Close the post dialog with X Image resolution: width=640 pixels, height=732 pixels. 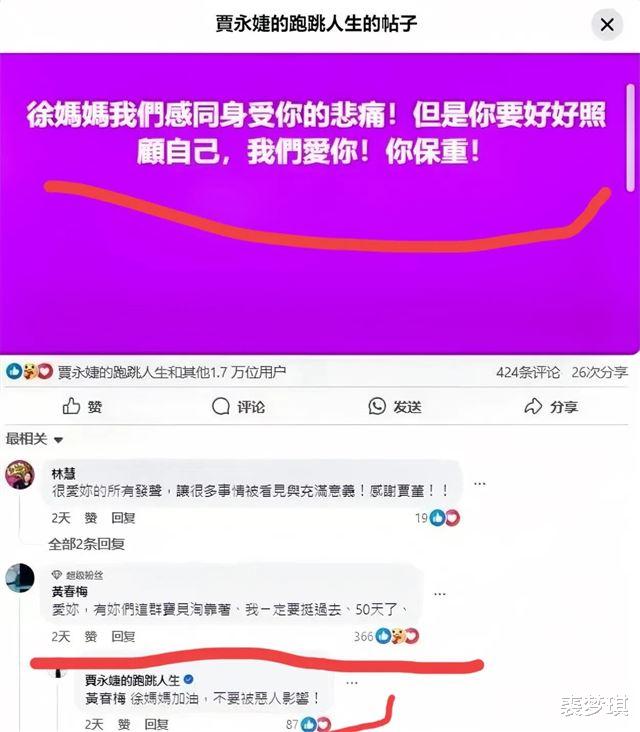[x=607, y=24]
